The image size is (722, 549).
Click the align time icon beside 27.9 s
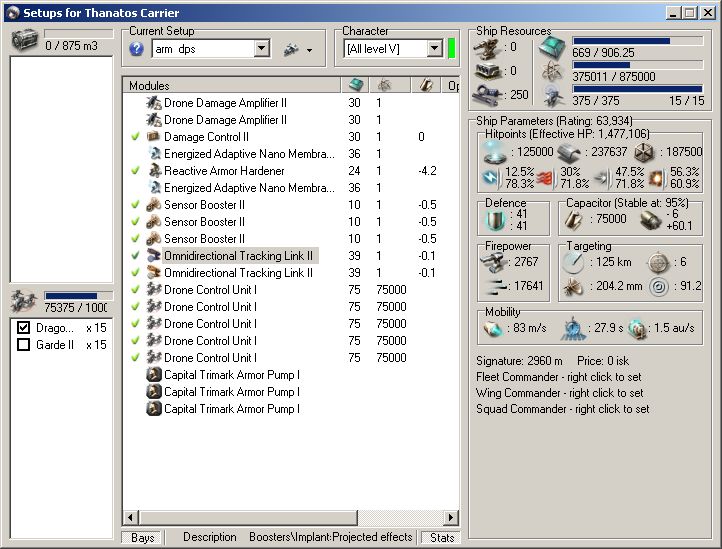(x=572, y=329)
